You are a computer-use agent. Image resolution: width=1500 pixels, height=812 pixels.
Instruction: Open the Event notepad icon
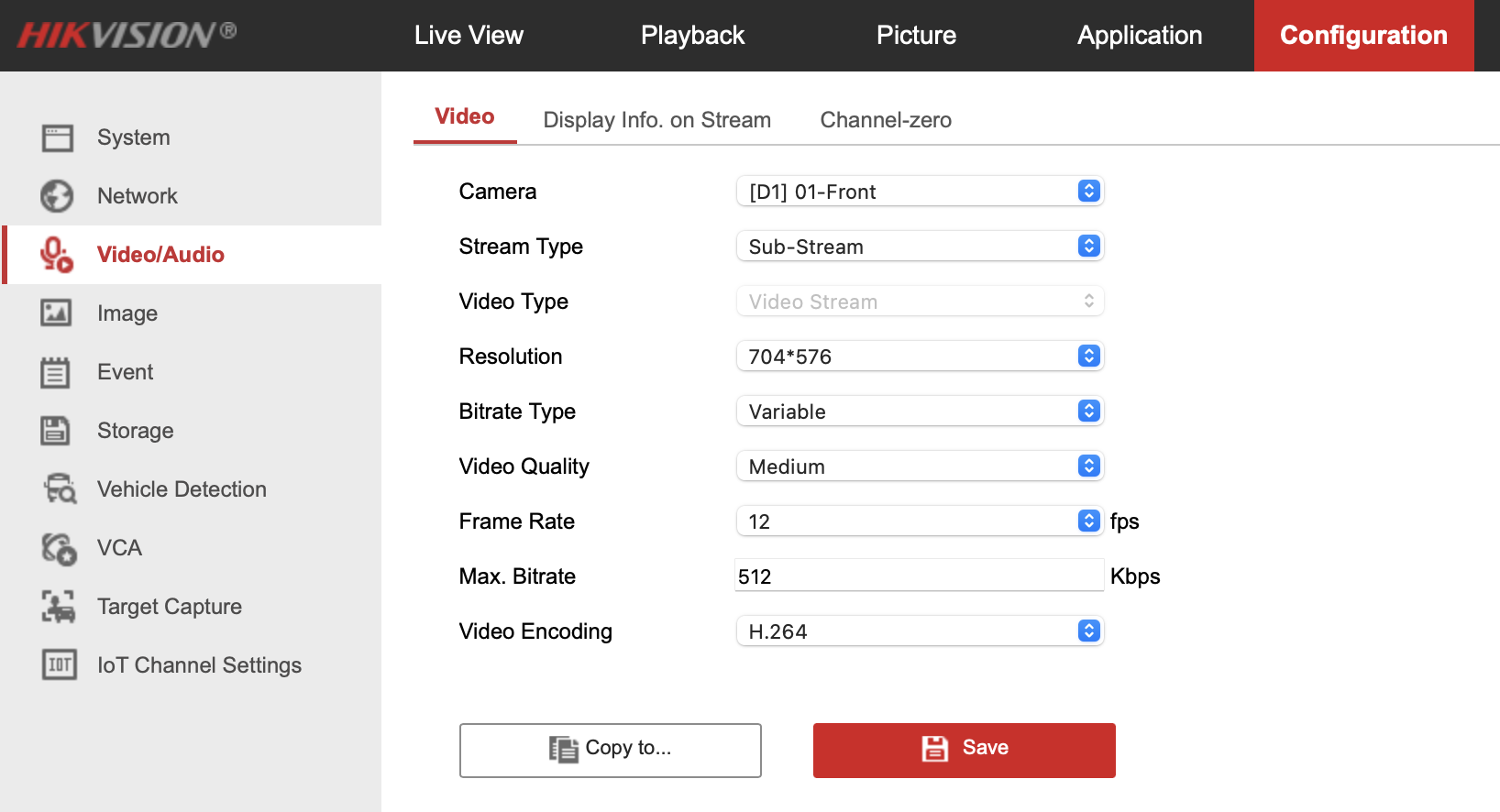pos(57,372)
